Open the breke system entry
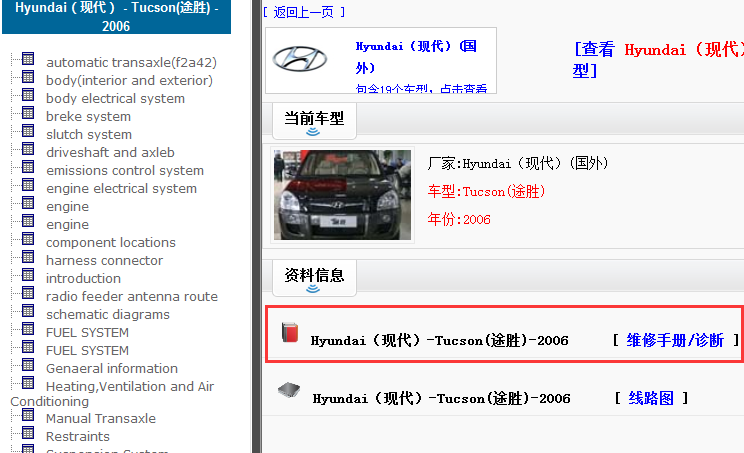Screen dimensions: 744x453 pos(88,117)
